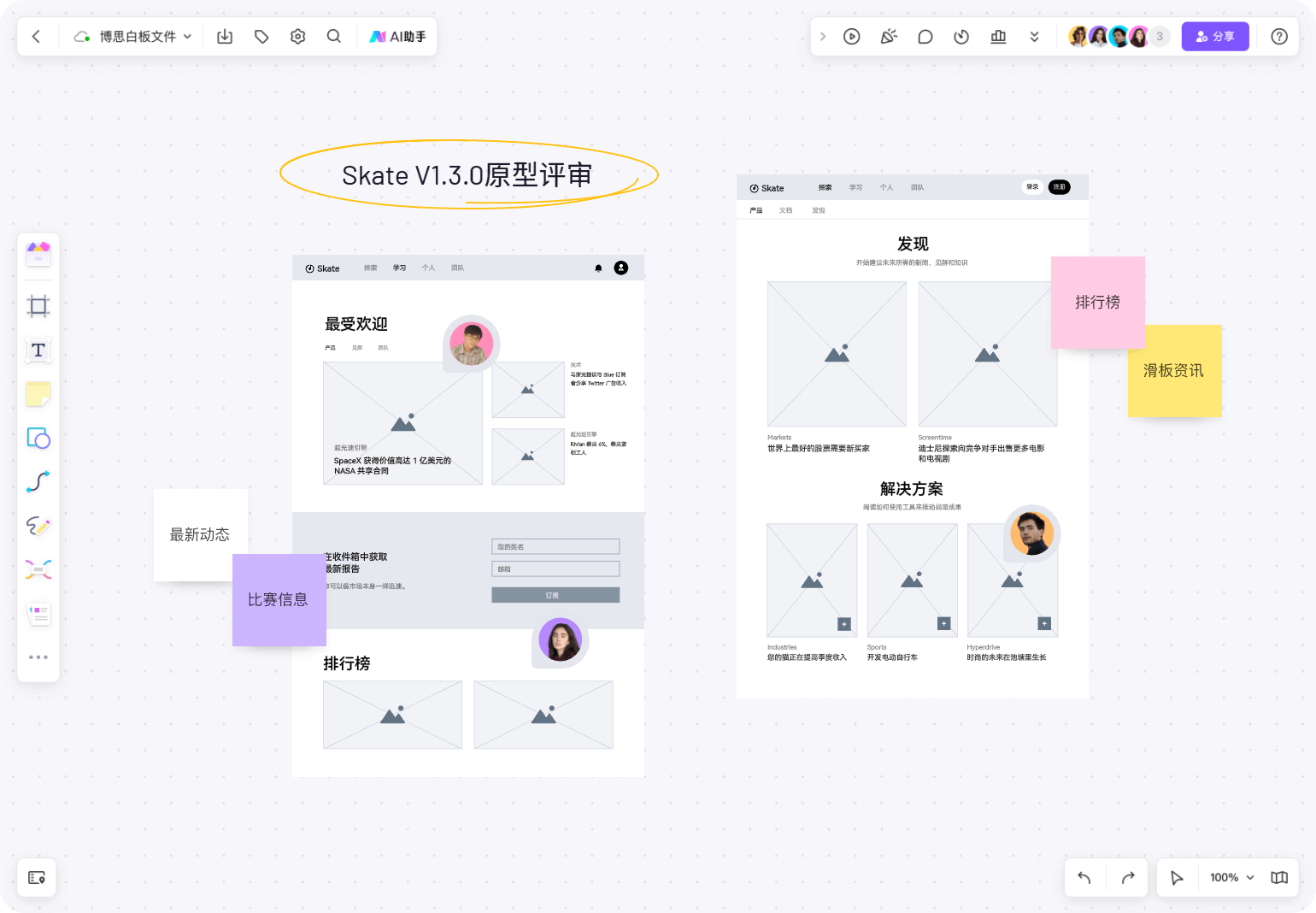The height and width of the screenshot is (913, 1316).
Task: Open the mind map tool
Action: (38, 570)
